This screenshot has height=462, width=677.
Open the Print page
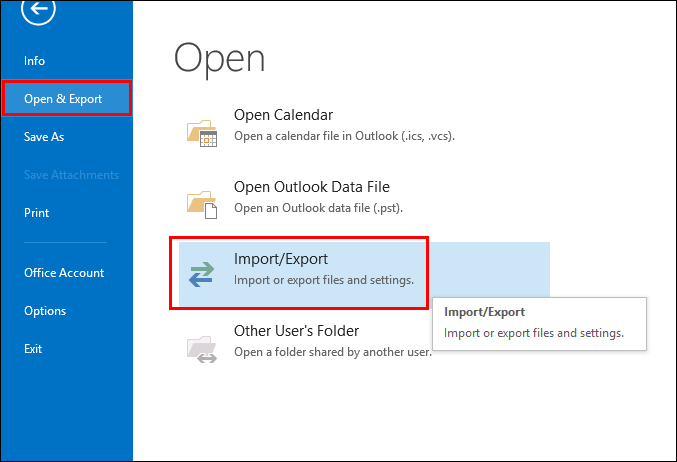(x=37, y=213)
